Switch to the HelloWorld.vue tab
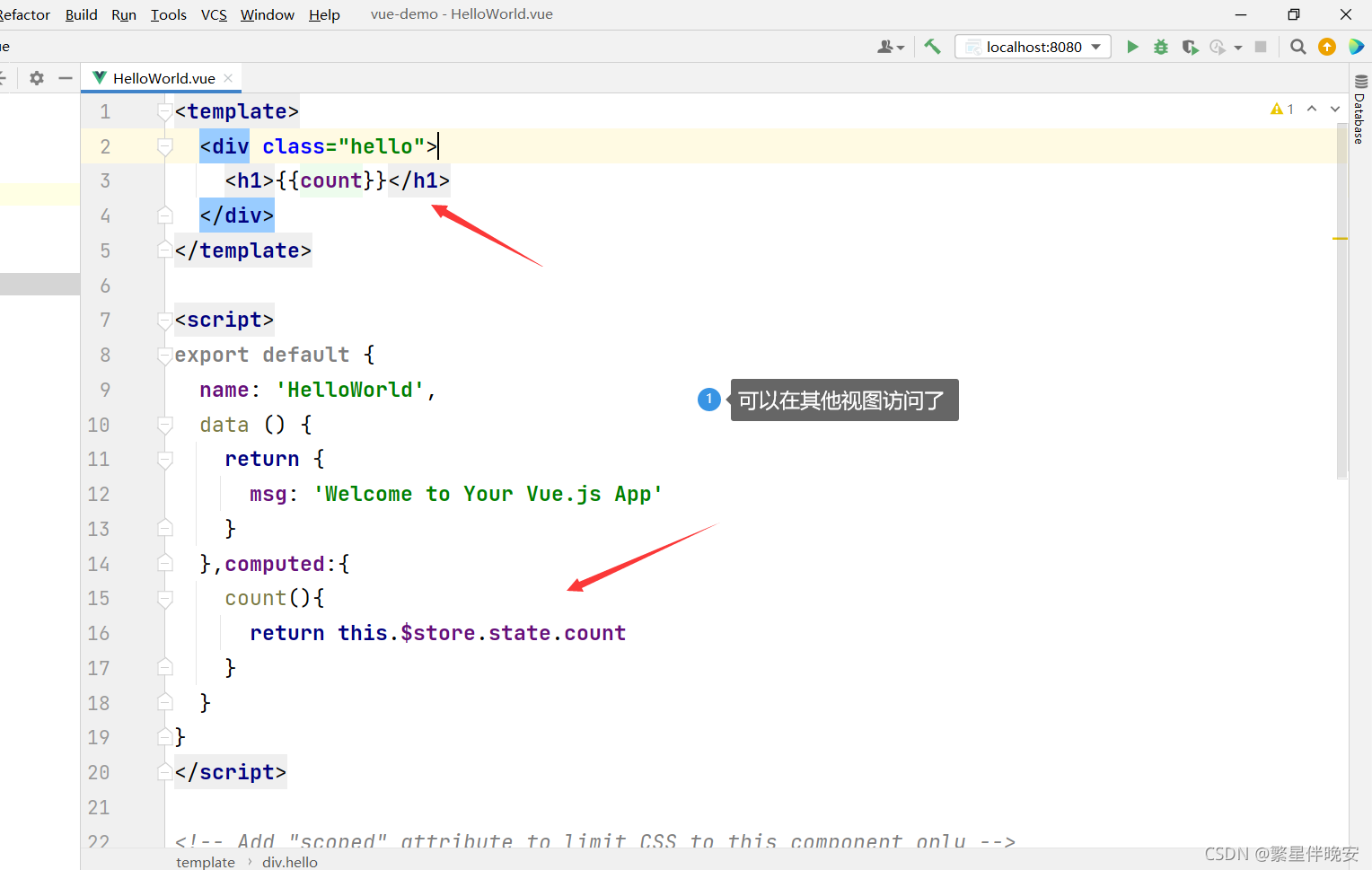 click(x=163, y=78)
